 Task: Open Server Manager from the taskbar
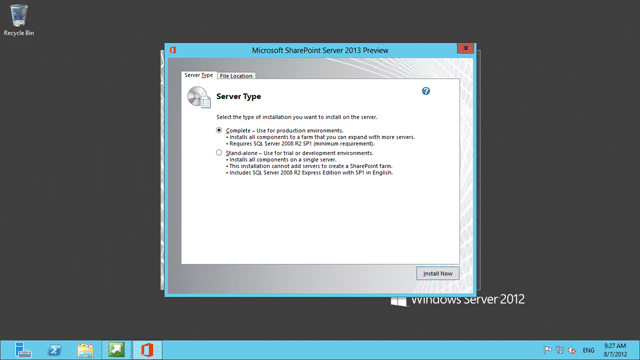tap(23, 350)
